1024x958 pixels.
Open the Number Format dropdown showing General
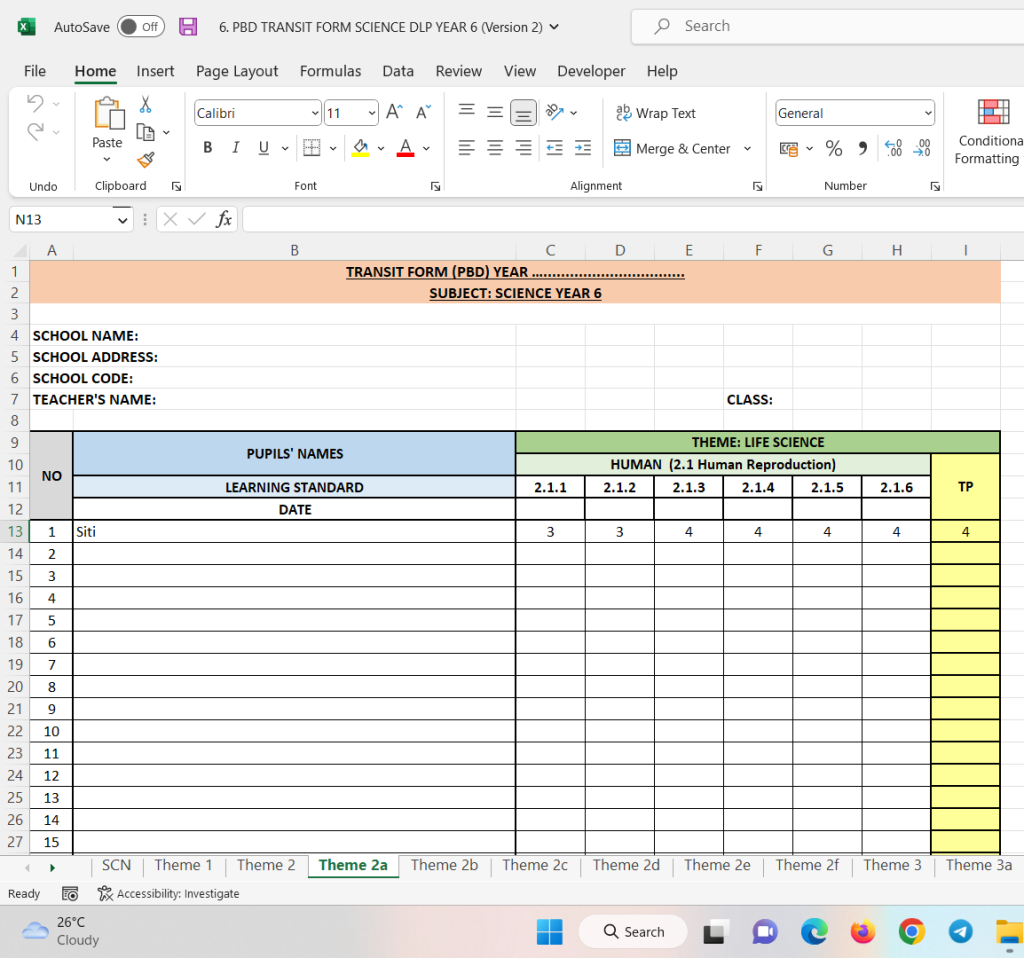(x=854, y=112)
